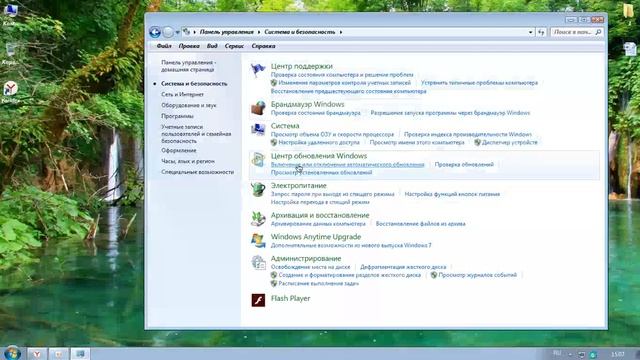The width and height of the screenshot is (640, 360).
Task: Open the address bar history dropdown
Action: point(531,32)
